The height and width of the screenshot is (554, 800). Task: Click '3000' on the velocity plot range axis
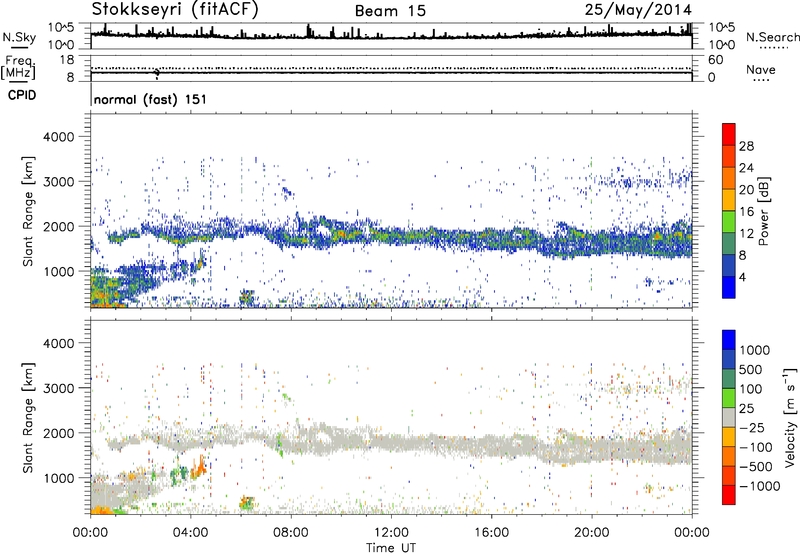click(58, 388)
